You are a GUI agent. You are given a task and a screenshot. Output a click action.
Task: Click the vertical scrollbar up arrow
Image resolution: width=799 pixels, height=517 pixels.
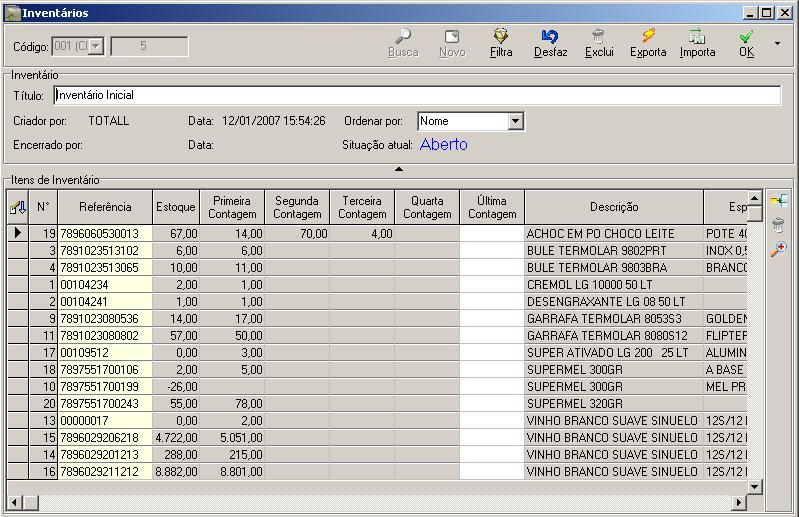[x=755, y=197]
